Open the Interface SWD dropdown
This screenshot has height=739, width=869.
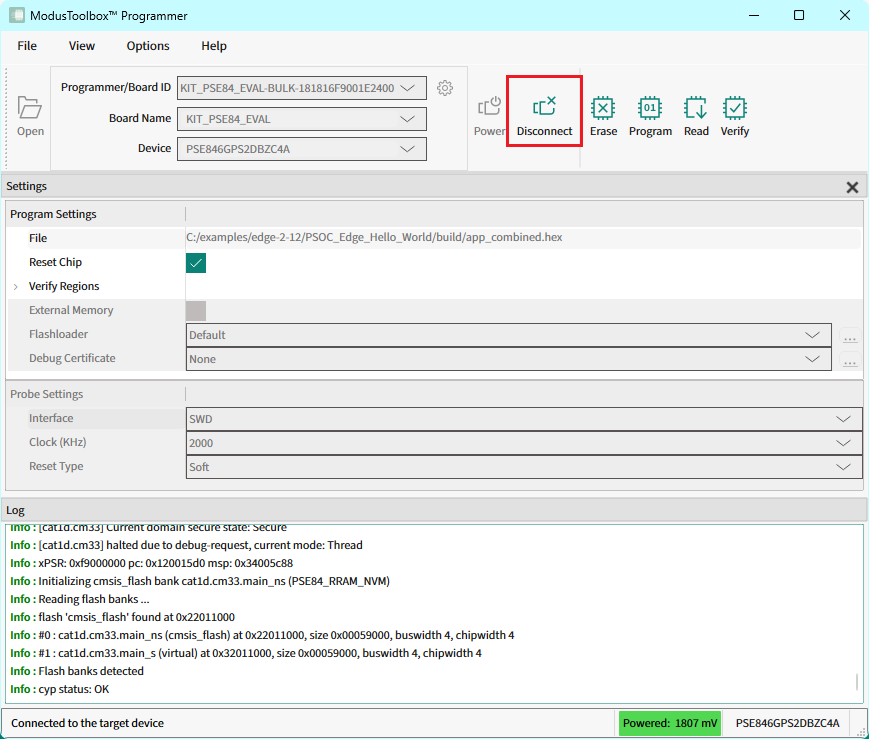click(x=842, y=419)
